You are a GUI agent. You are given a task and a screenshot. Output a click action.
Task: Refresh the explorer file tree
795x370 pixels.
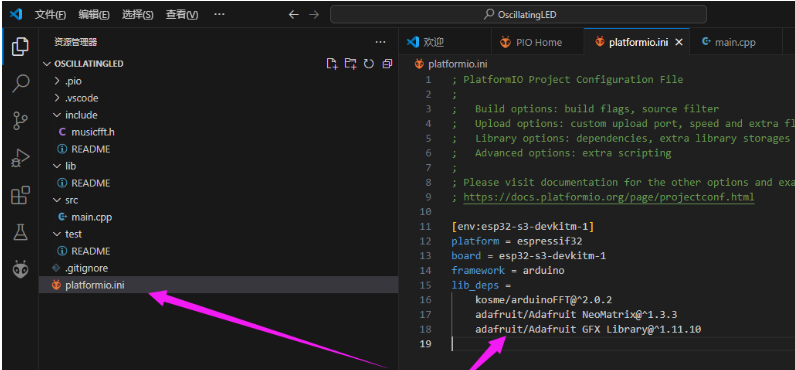coord(369,64)
